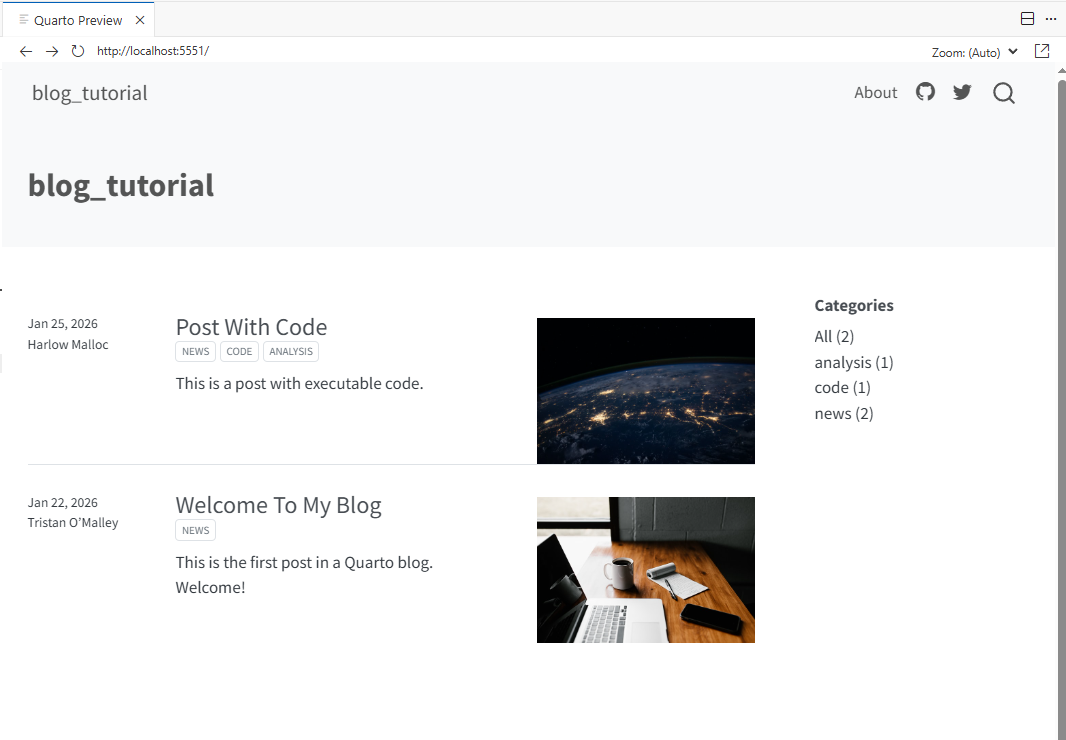The width and height of the screenshot is (1066, 740).
Task: Click the forward navigation arrow
Action: click(x=52, y=51)
